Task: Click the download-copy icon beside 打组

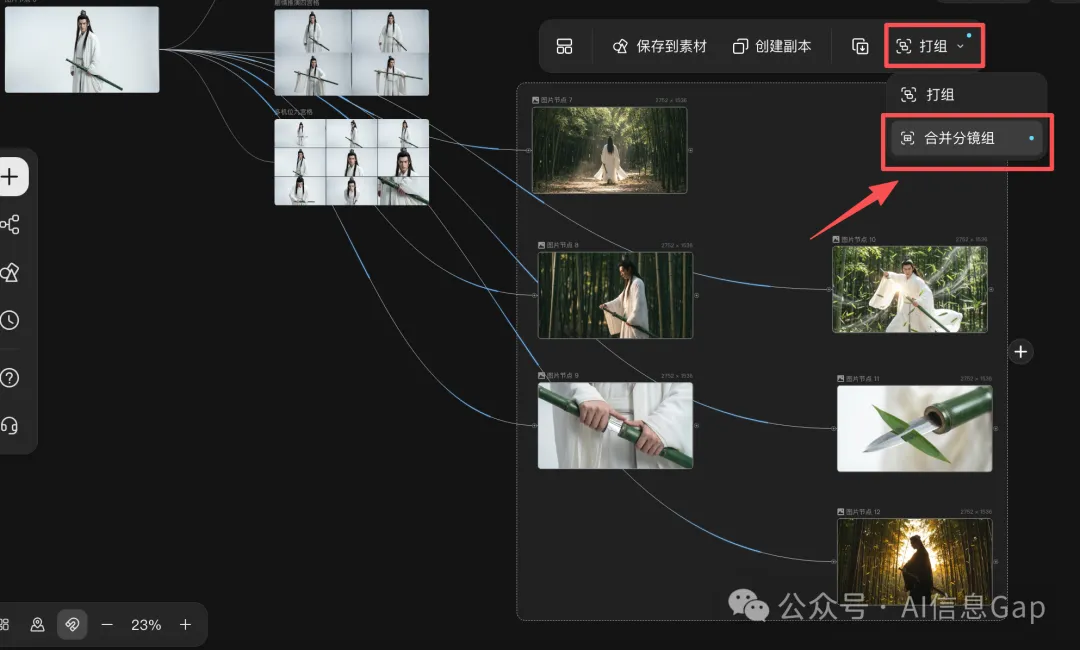Action: [860, 46]
